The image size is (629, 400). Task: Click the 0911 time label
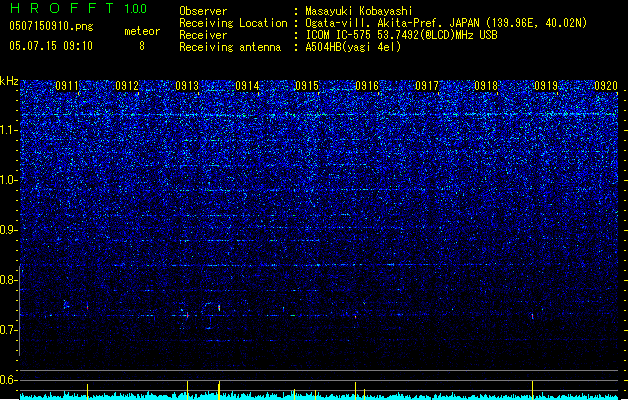point(67,86)
